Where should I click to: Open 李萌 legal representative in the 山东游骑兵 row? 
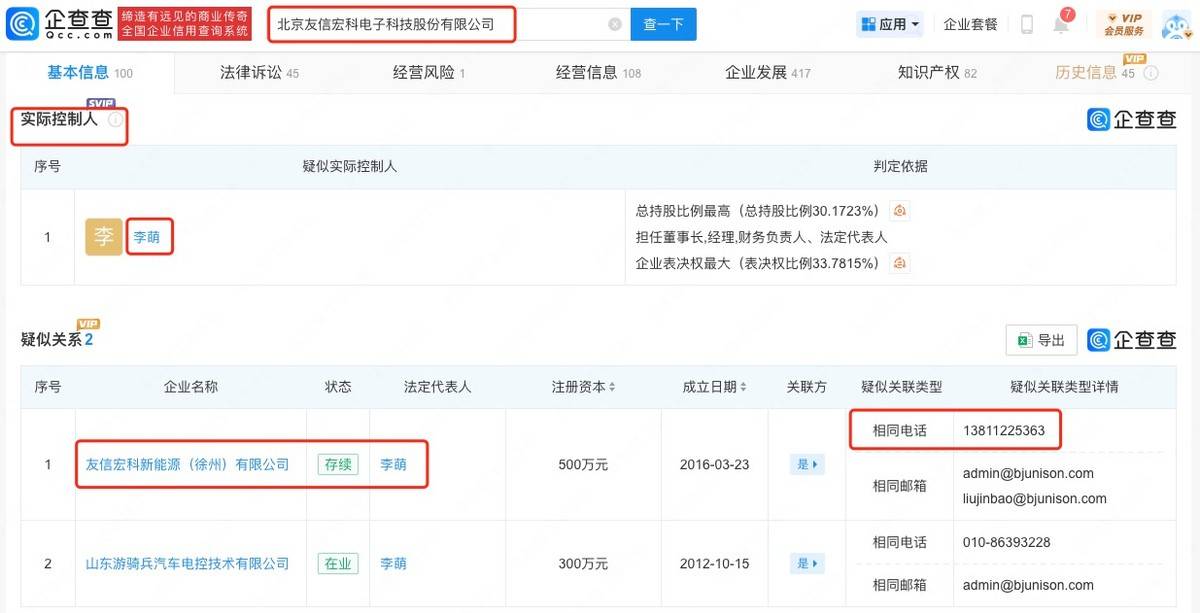tap(393, 564)
